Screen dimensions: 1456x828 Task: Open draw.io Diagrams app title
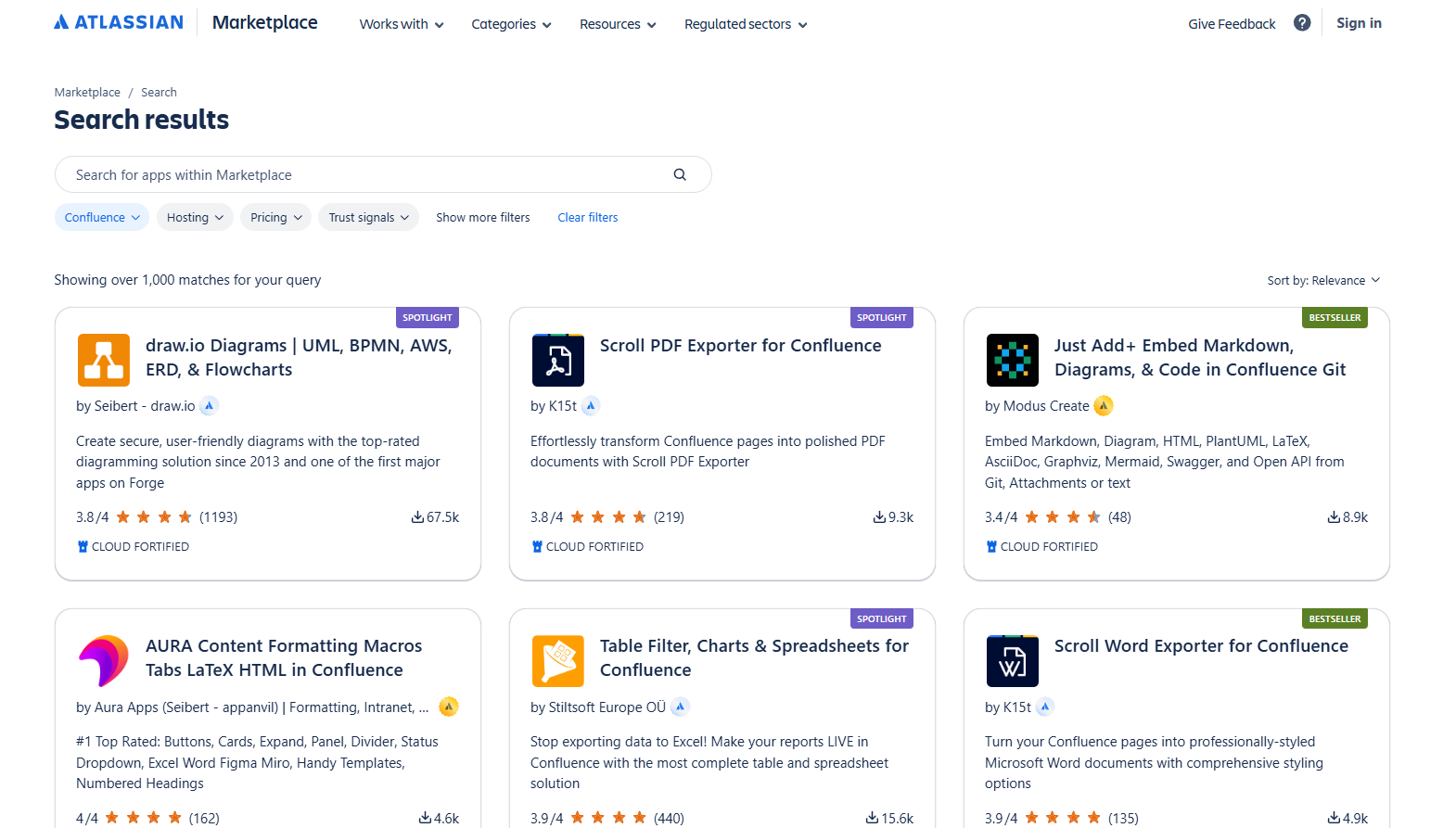click(x=299, y=357)
